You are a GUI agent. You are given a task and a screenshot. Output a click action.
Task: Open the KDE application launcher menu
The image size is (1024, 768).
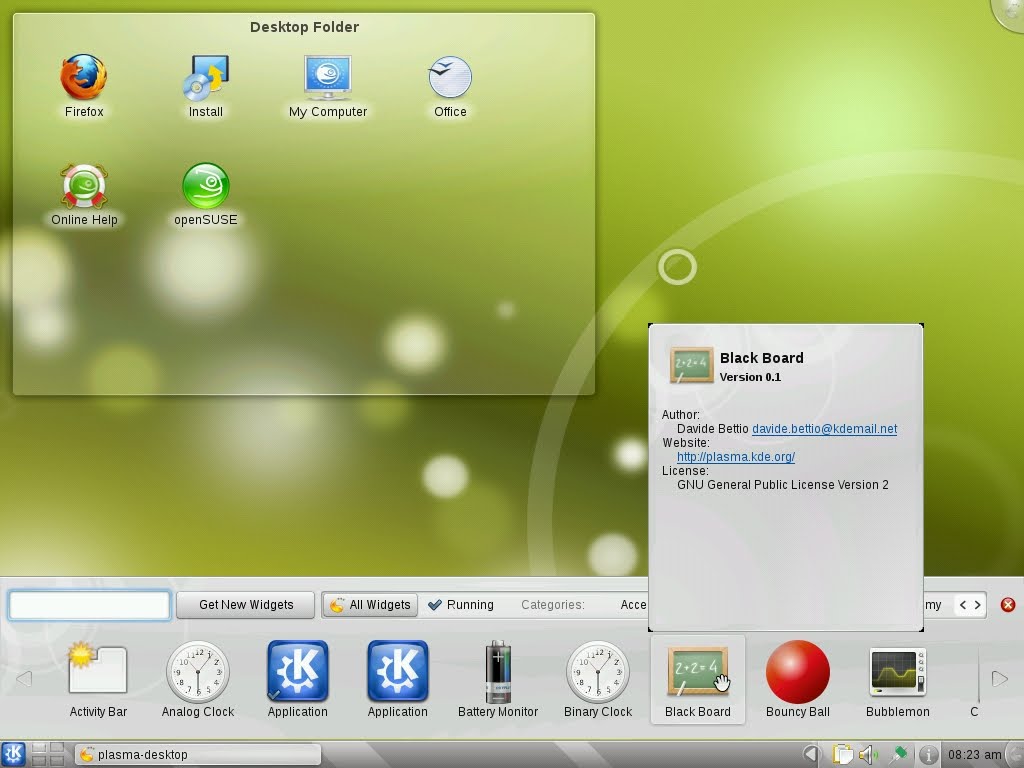click(x=15, y=754)
